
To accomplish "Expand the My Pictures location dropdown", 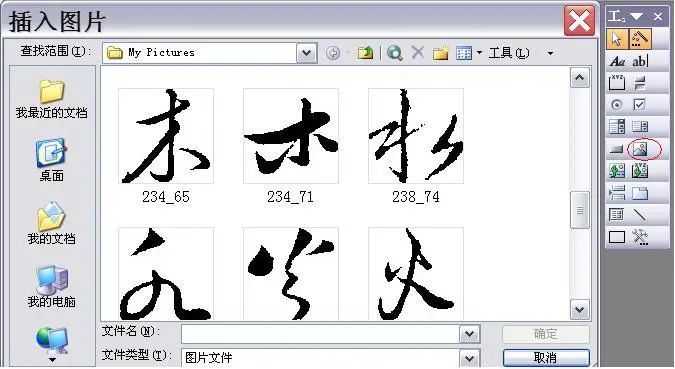I will point(307,53).
